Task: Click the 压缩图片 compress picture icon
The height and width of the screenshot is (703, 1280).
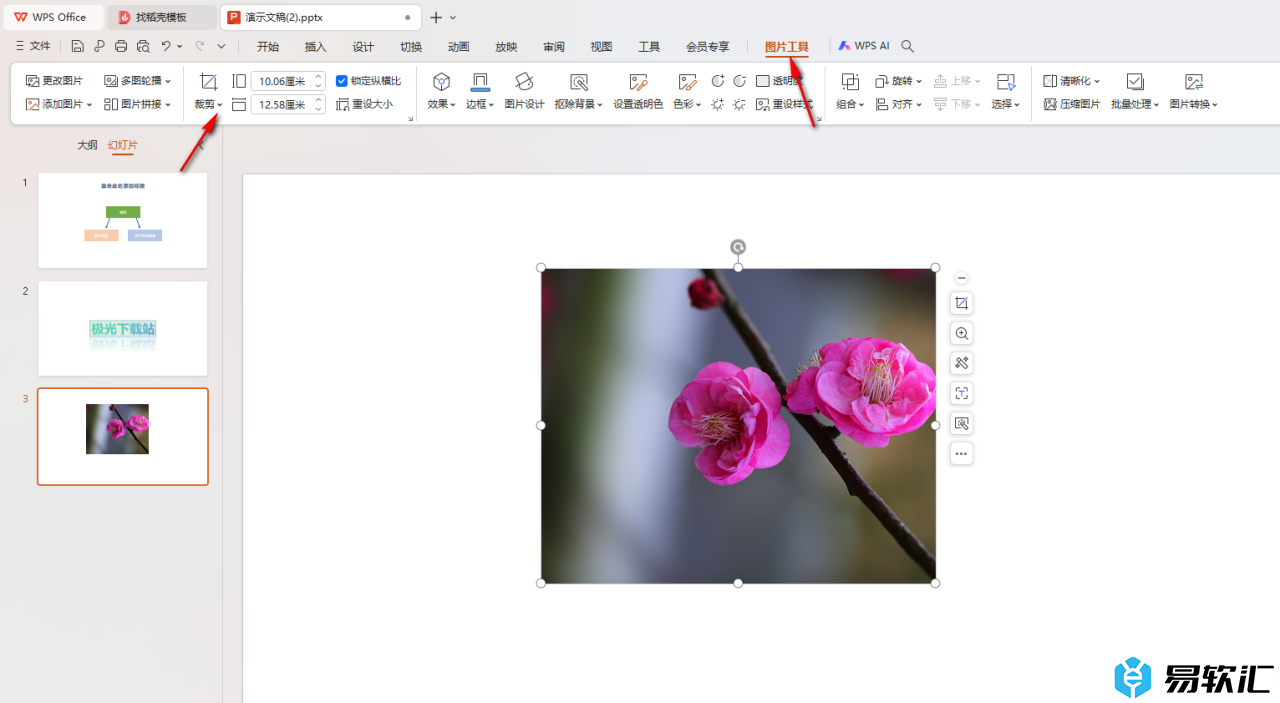Action: (1050, 104)
